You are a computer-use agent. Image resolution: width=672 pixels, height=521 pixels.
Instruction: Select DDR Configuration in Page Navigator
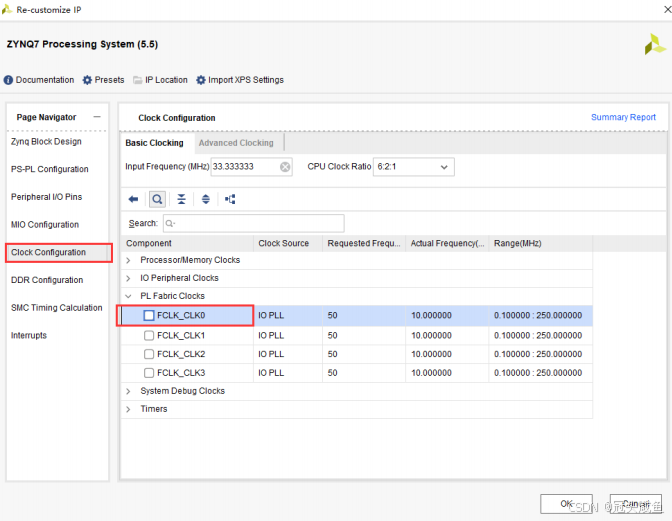47,280
